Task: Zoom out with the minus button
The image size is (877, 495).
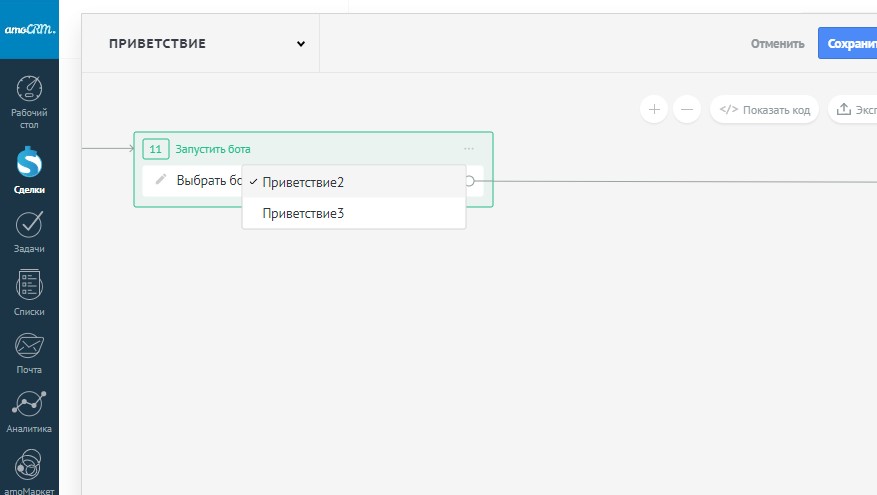Action: [x=687, y=109]
